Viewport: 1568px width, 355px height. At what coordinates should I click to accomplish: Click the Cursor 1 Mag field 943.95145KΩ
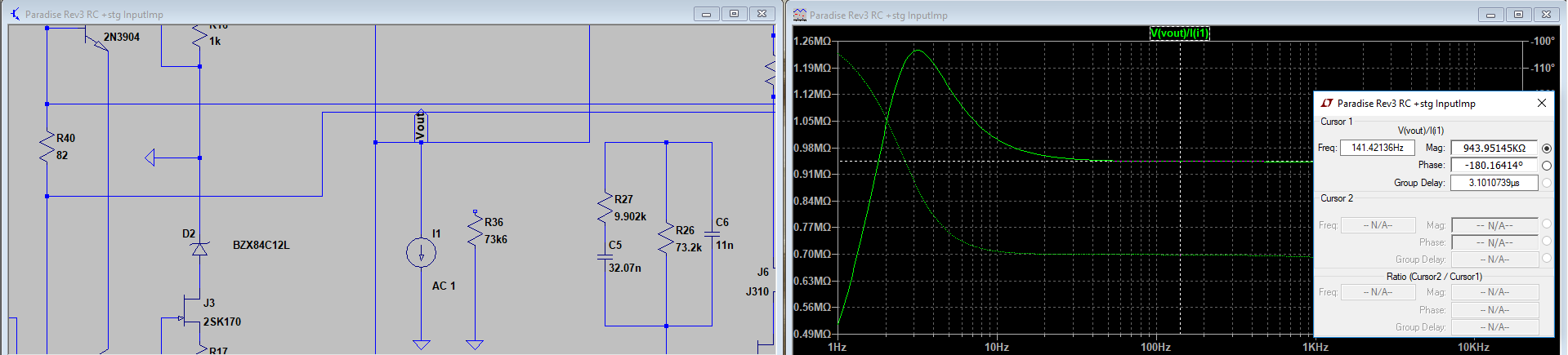tap(1494, 149)
